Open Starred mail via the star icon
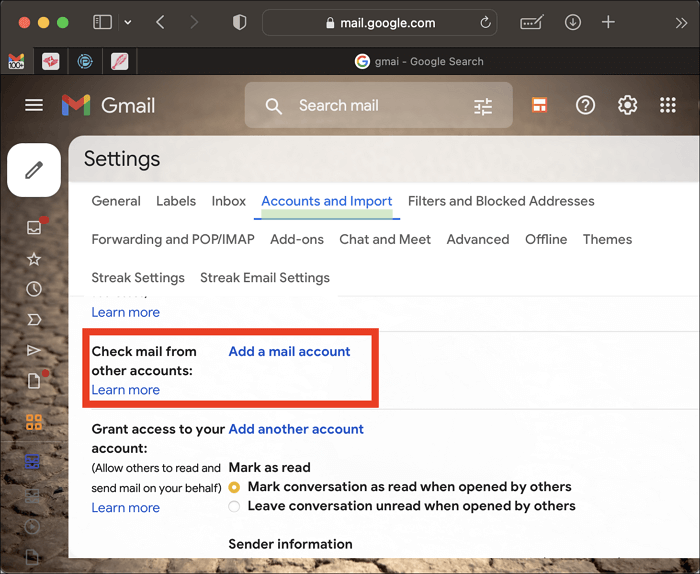The width and height of the screenshot is (700, 574). pyautogui.click(x=34, y=259)
